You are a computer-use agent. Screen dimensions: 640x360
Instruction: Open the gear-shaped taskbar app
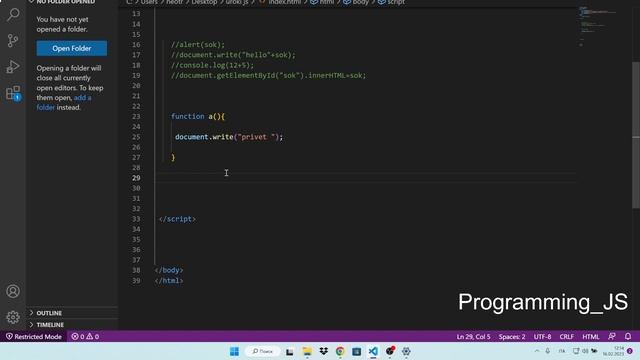(x=406, y=351)
